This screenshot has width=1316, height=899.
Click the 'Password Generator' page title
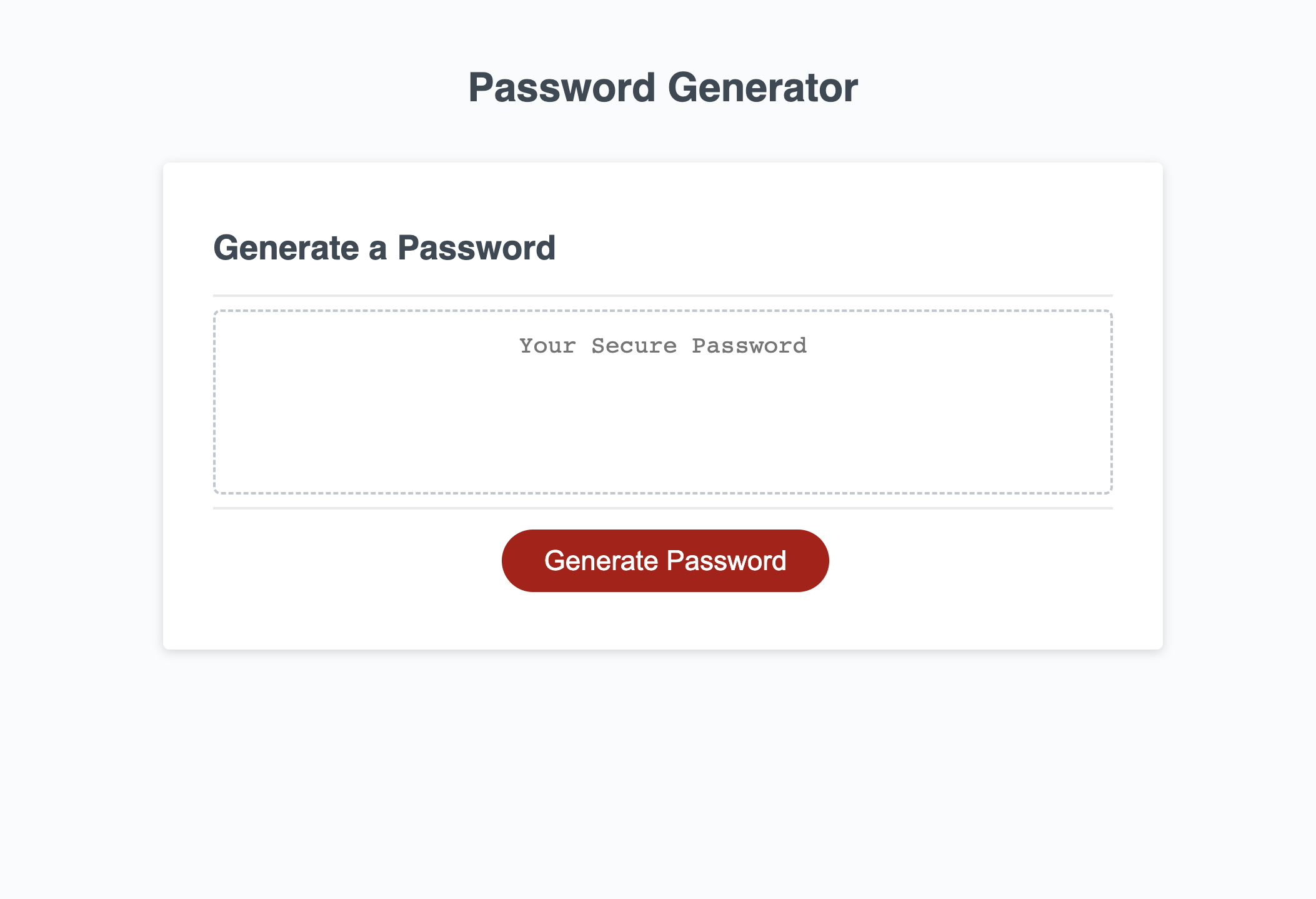pos(664,88)
